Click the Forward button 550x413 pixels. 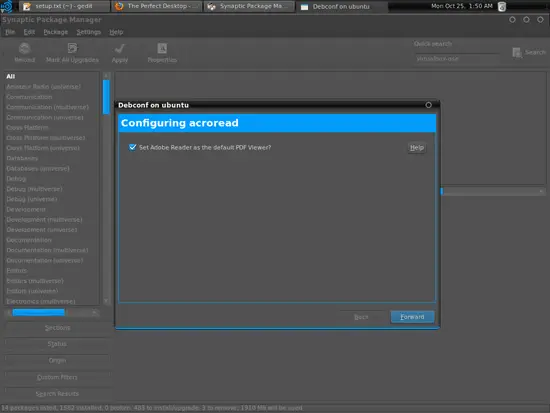point(412,317)
